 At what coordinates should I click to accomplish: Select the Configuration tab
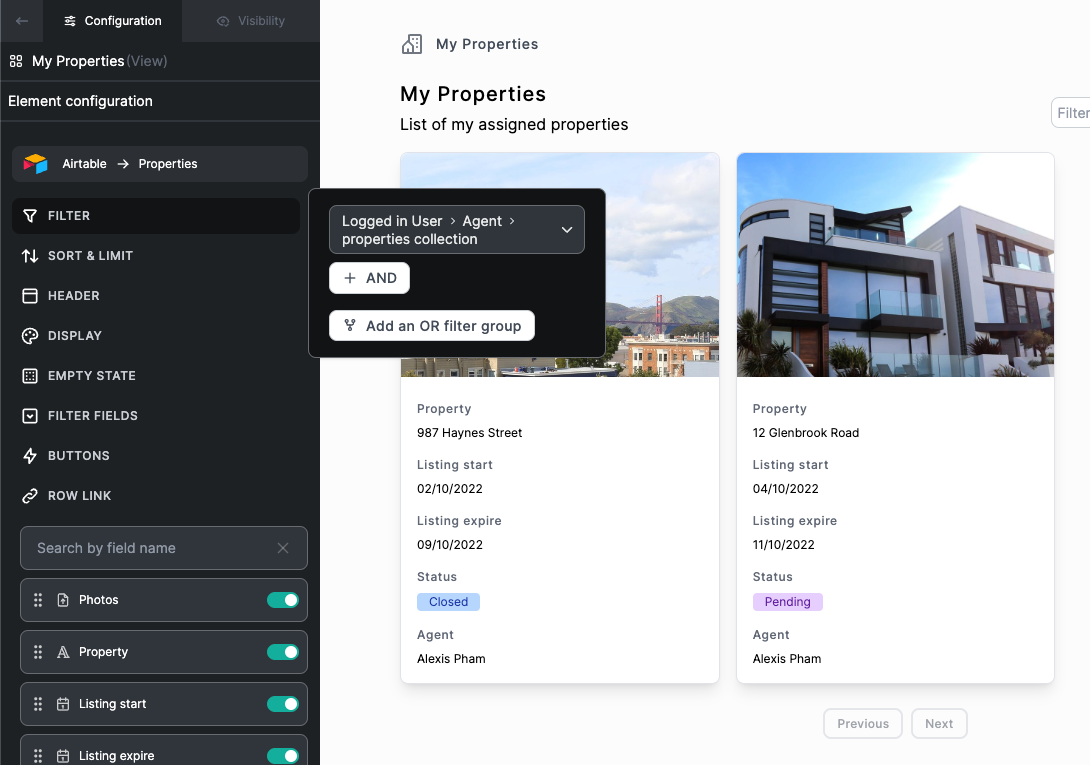pos(112,21)
